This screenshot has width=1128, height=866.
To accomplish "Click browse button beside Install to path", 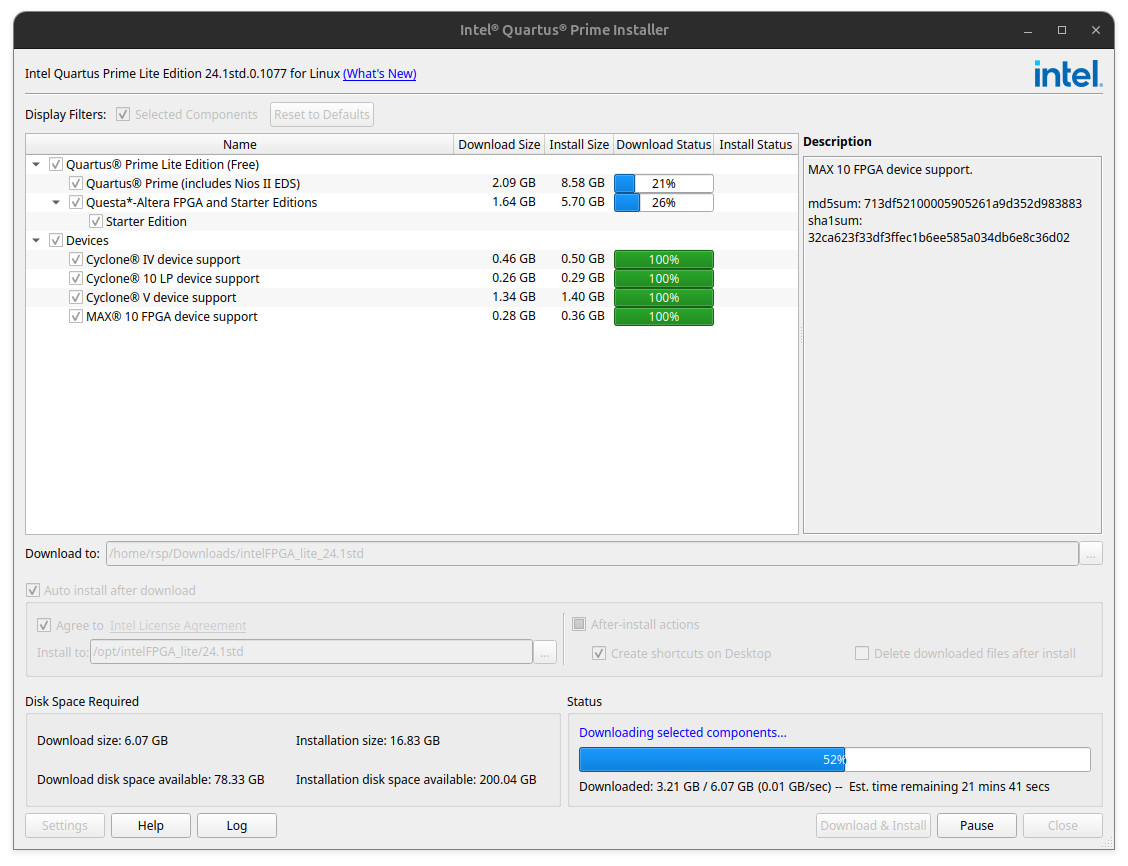I will coord(545,652).
